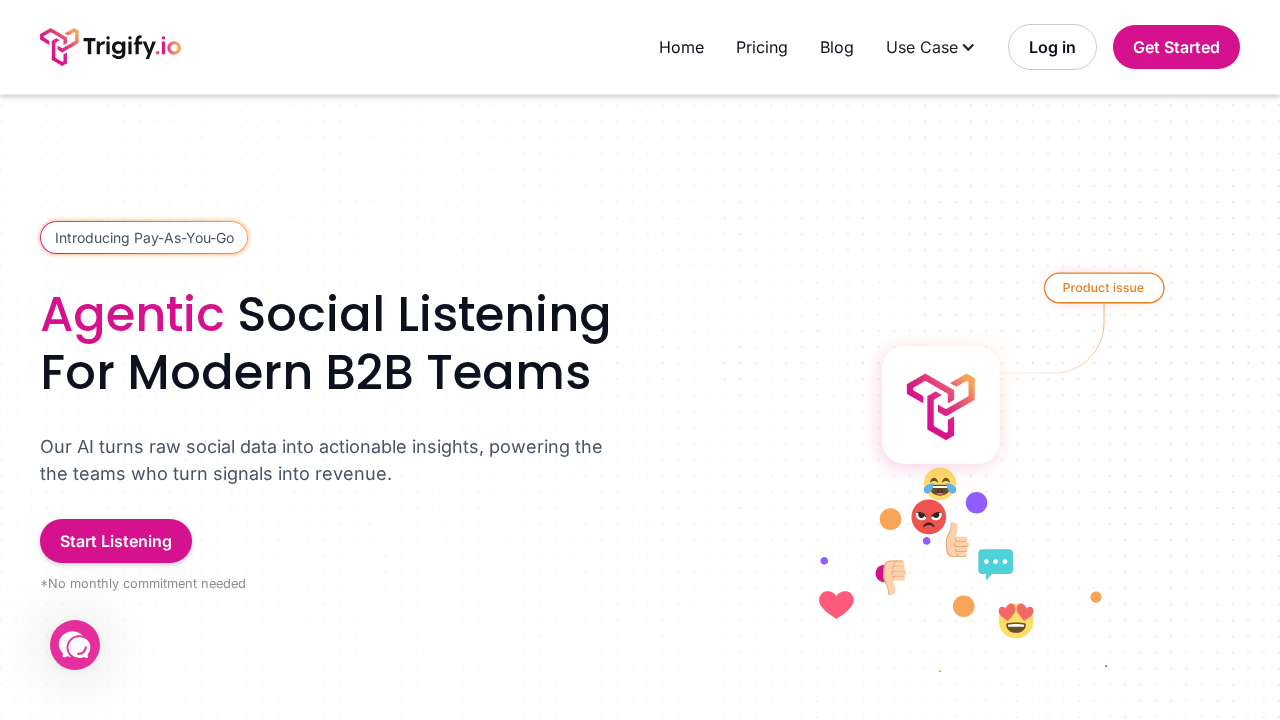
Task: Open the Pricing page
Action: (762, 47)
